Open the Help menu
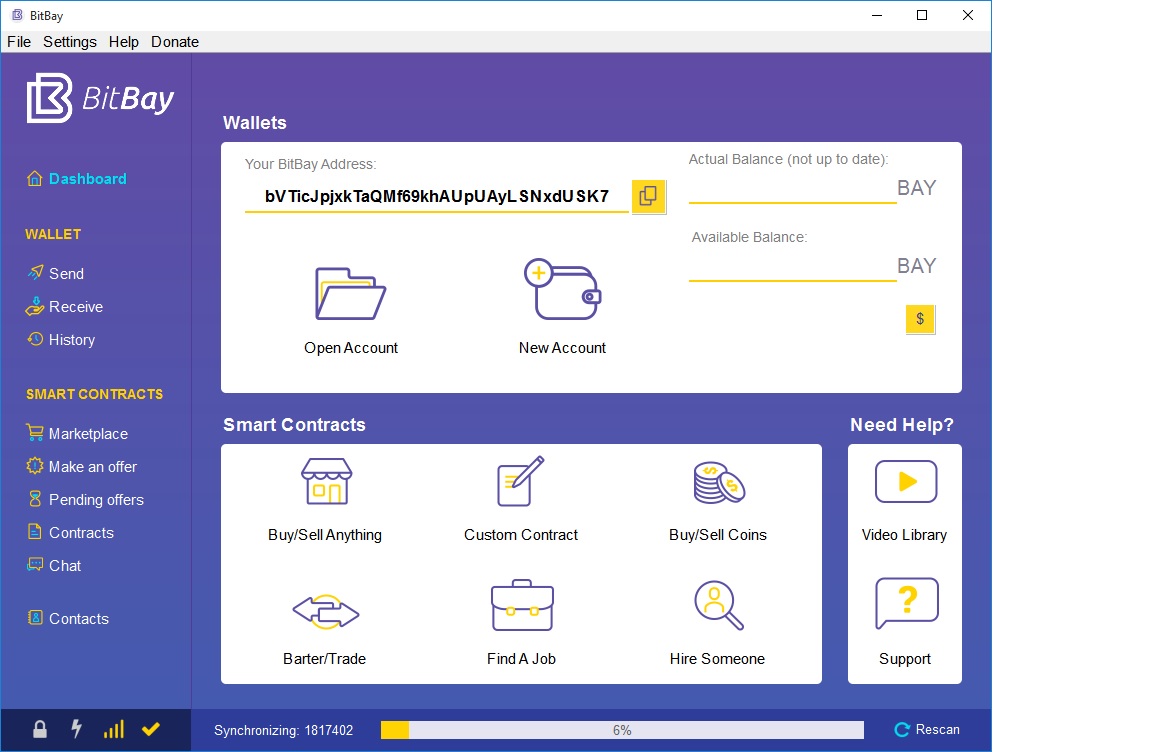Viewport: 1152px width, 752px height. pos(123,42)
